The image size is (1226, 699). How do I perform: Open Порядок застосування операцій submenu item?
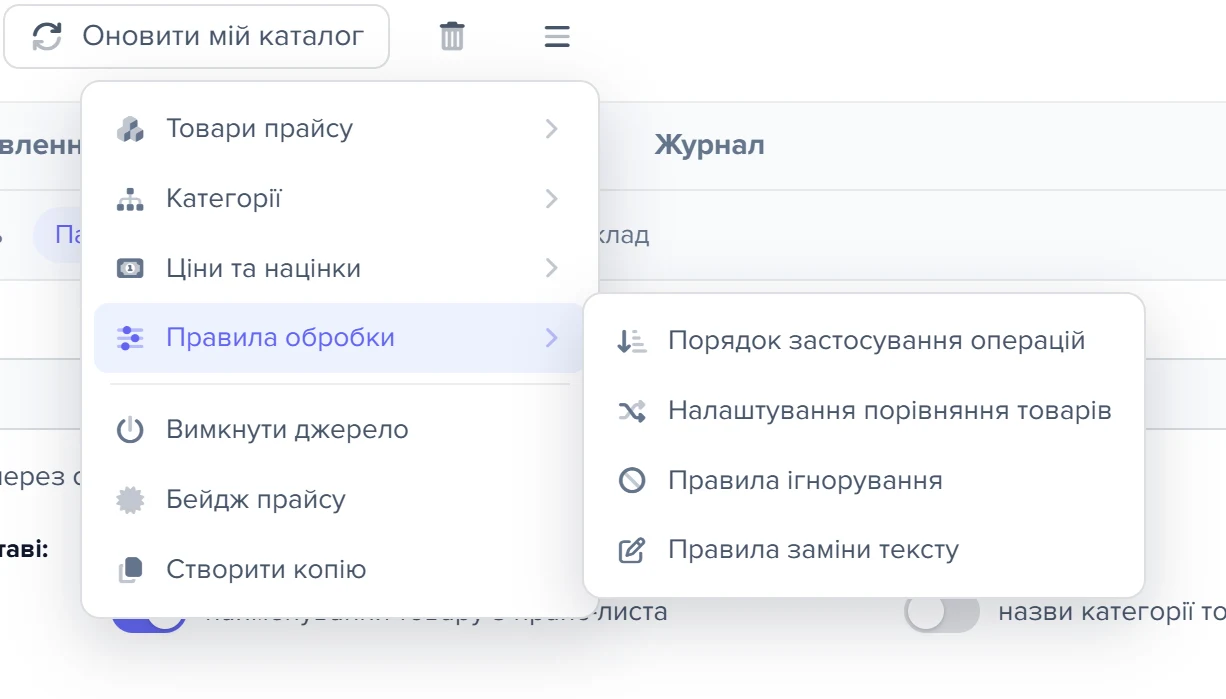864,341
